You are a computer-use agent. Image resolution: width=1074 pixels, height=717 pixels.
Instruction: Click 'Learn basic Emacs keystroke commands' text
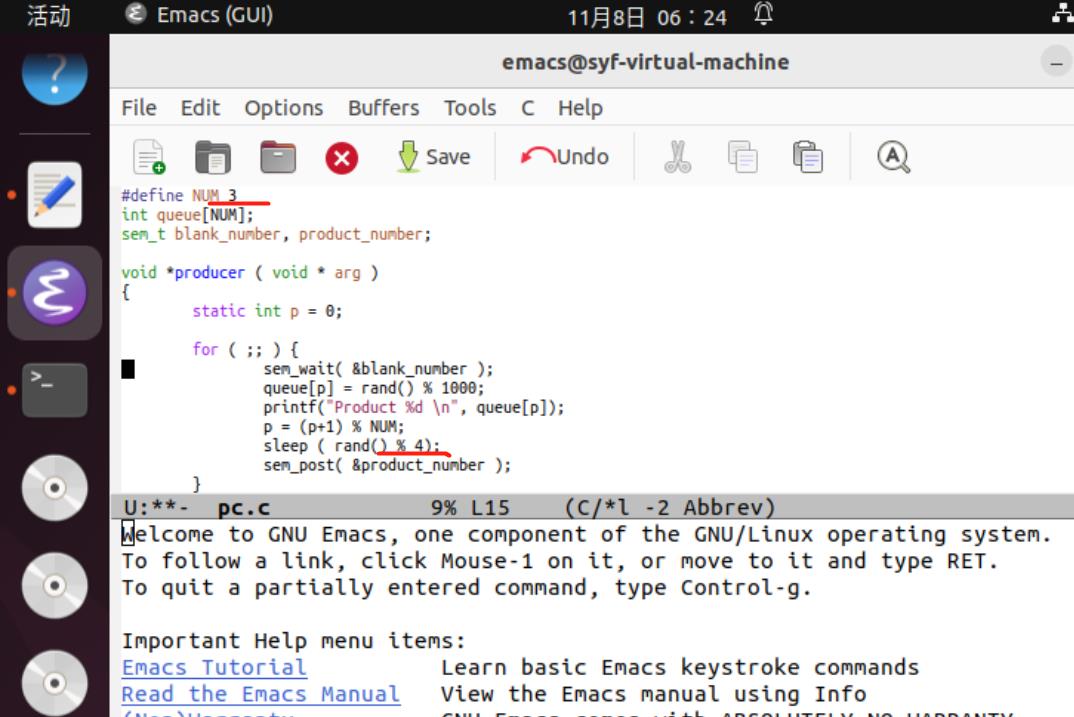click(680, 667)
